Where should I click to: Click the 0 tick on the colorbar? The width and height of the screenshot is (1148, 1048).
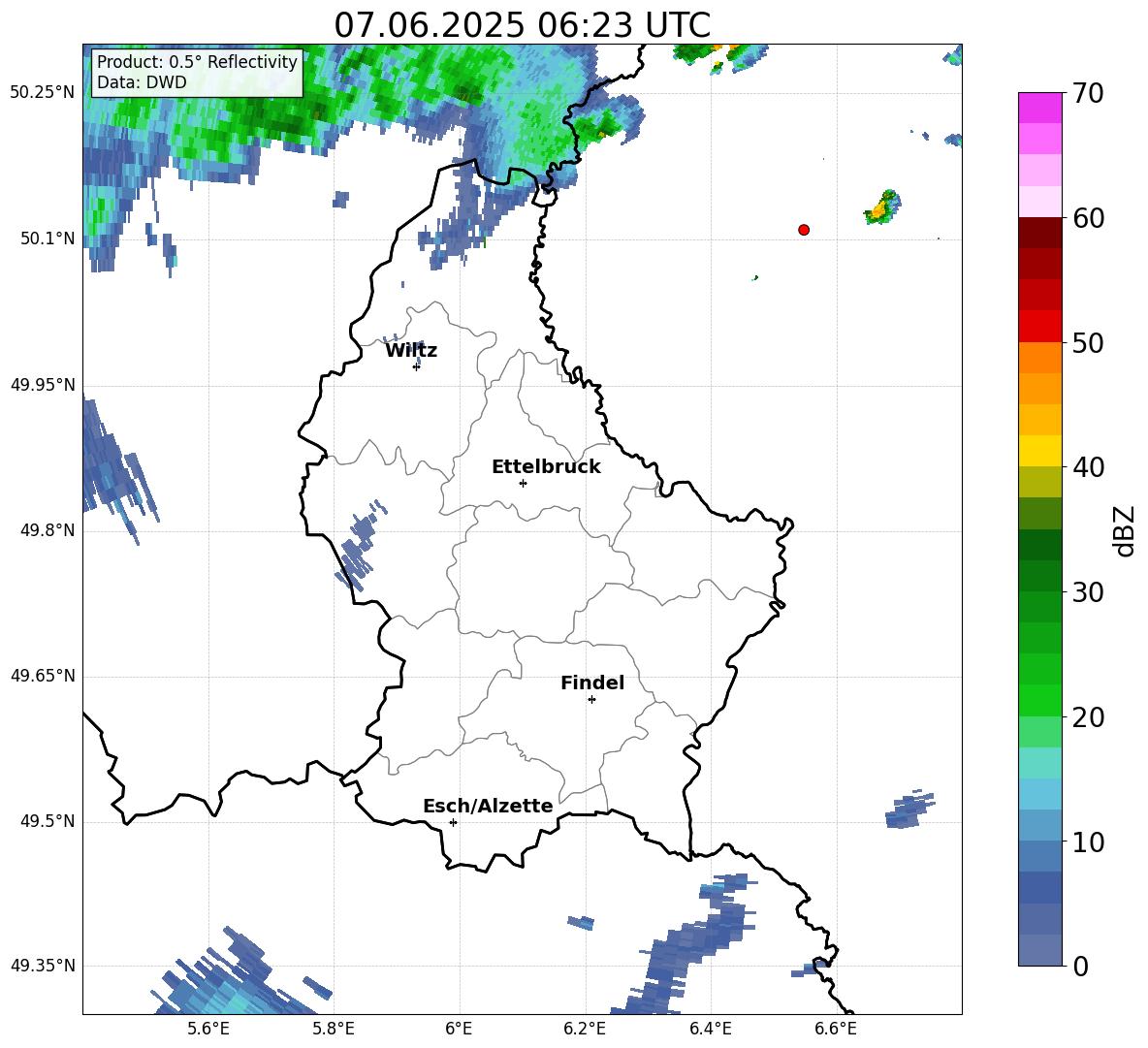coord(1080,966)
